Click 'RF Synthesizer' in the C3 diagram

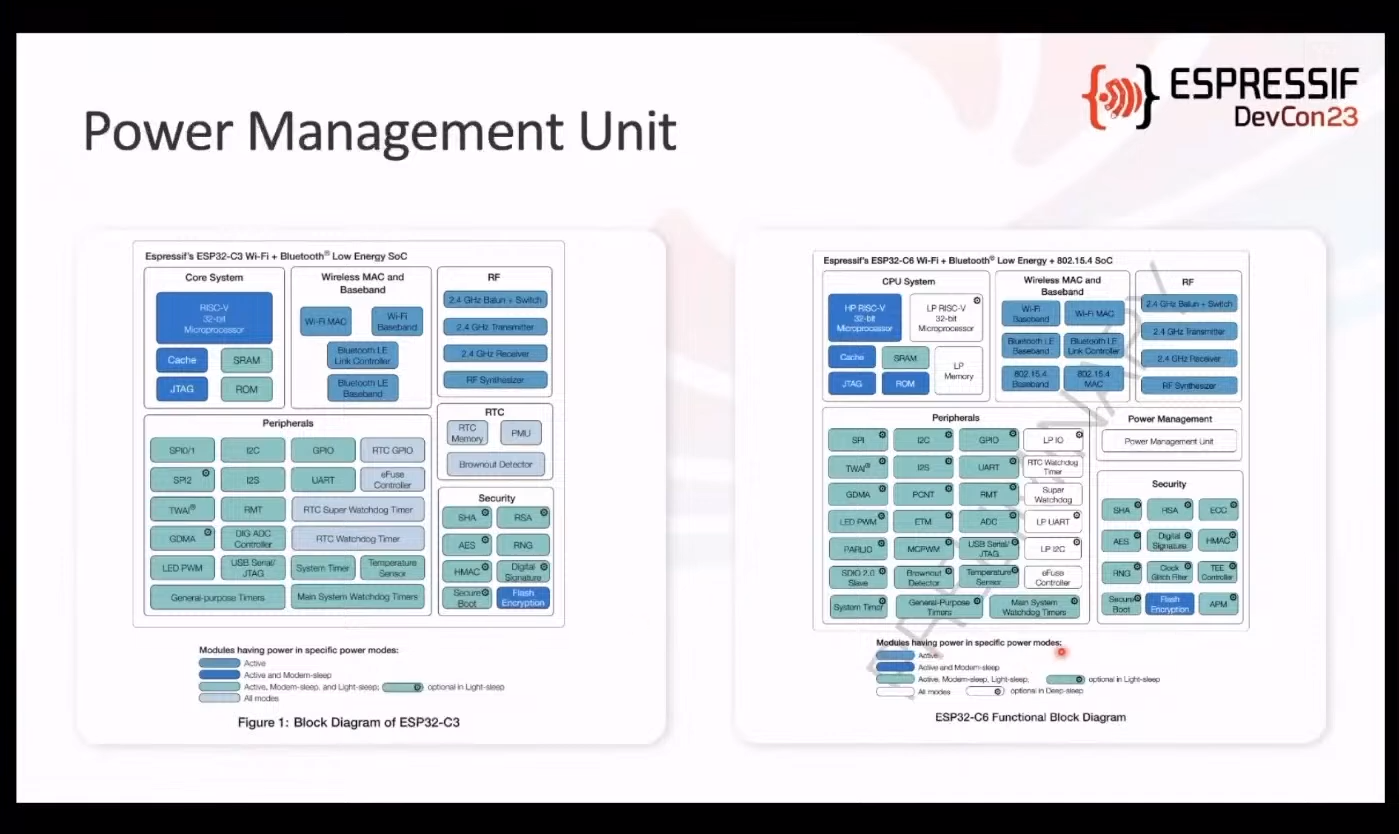point(497,380)
